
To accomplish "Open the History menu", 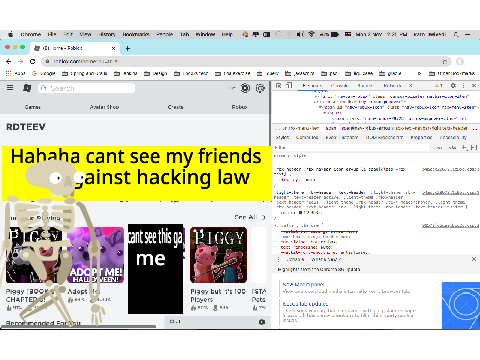I will pos(107,34).
